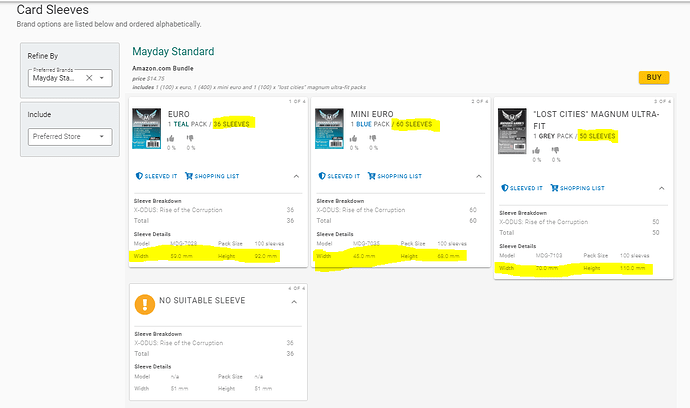Viewport: 690px width, 408px height.
Task: Open the Preferred Store dropdown
Action: point(70,136)
